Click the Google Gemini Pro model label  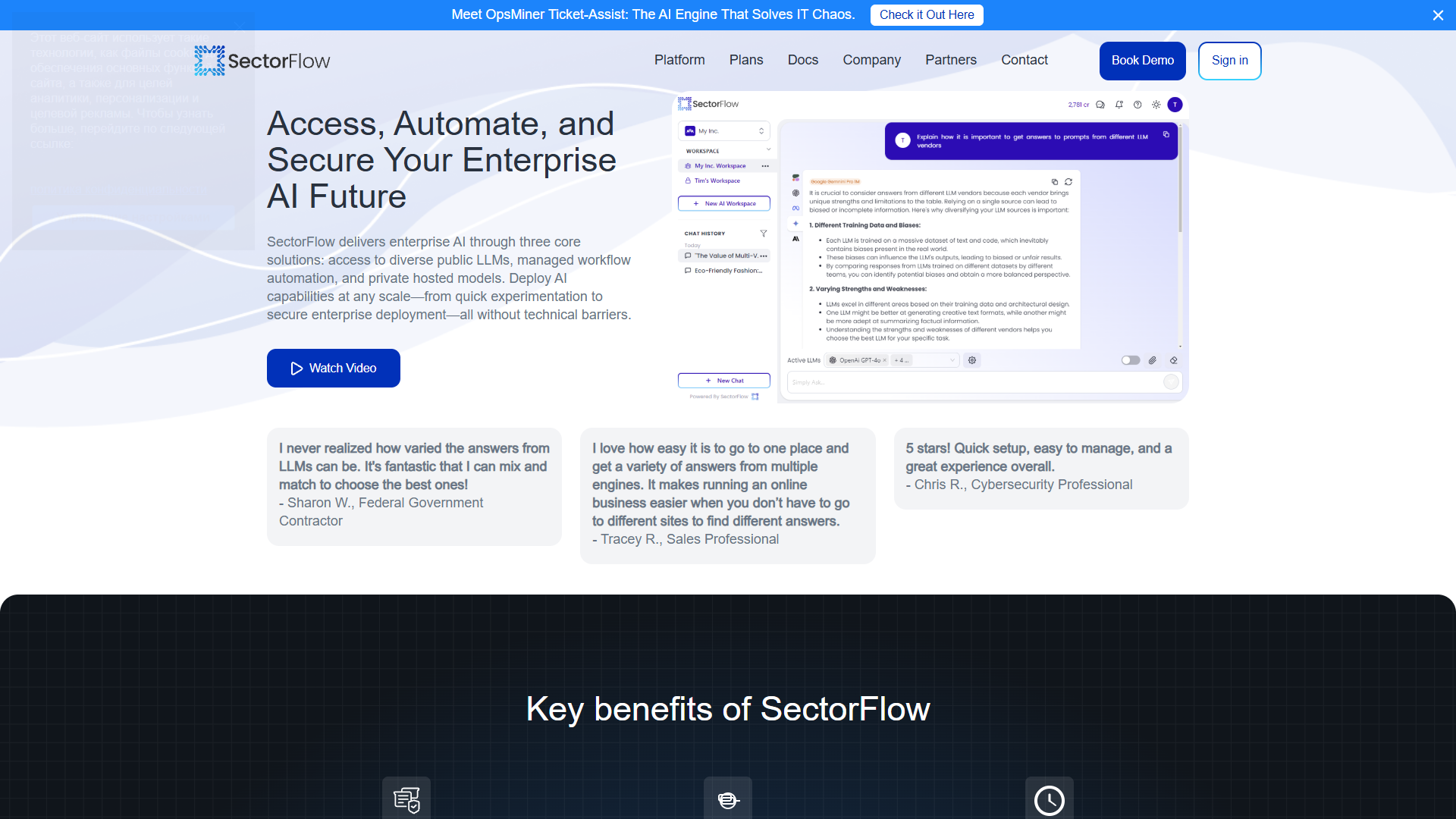tap(835, 182)
